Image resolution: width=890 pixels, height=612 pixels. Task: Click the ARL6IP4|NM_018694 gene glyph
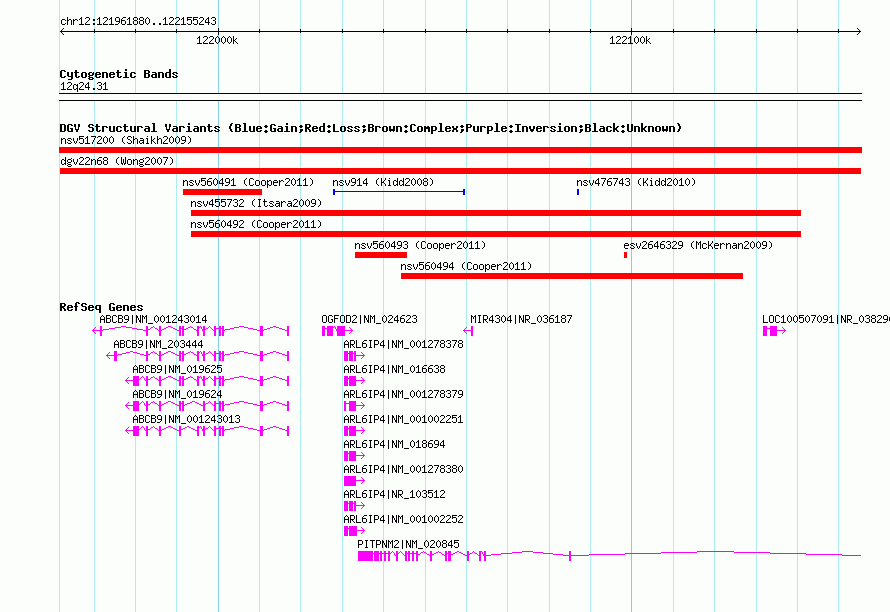(x=354, y=456)
